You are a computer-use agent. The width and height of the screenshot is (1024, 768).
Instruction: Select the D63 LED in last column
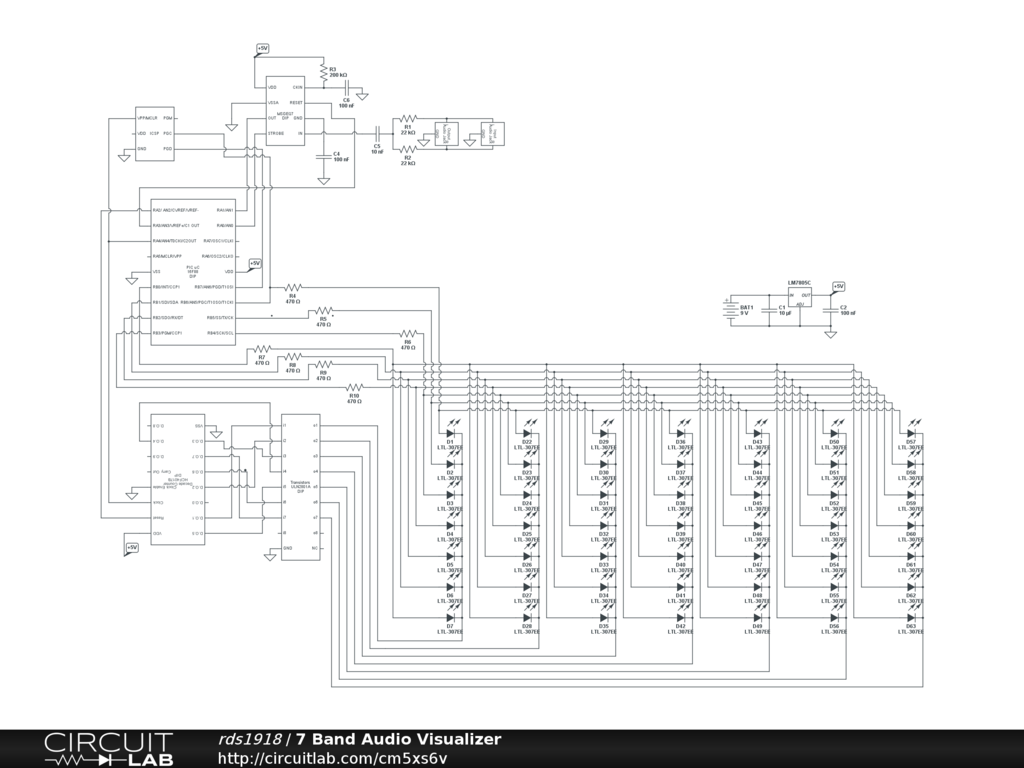tap(911, 618)
